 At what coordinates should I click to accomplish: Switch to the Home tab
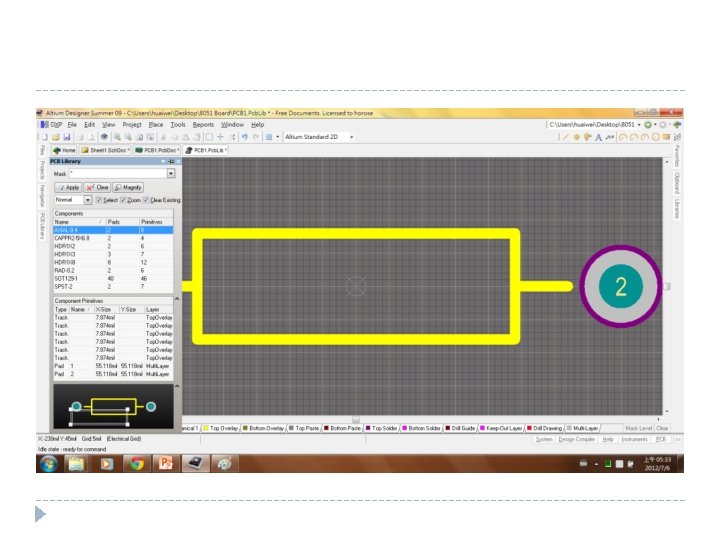(x=64, y=150)
